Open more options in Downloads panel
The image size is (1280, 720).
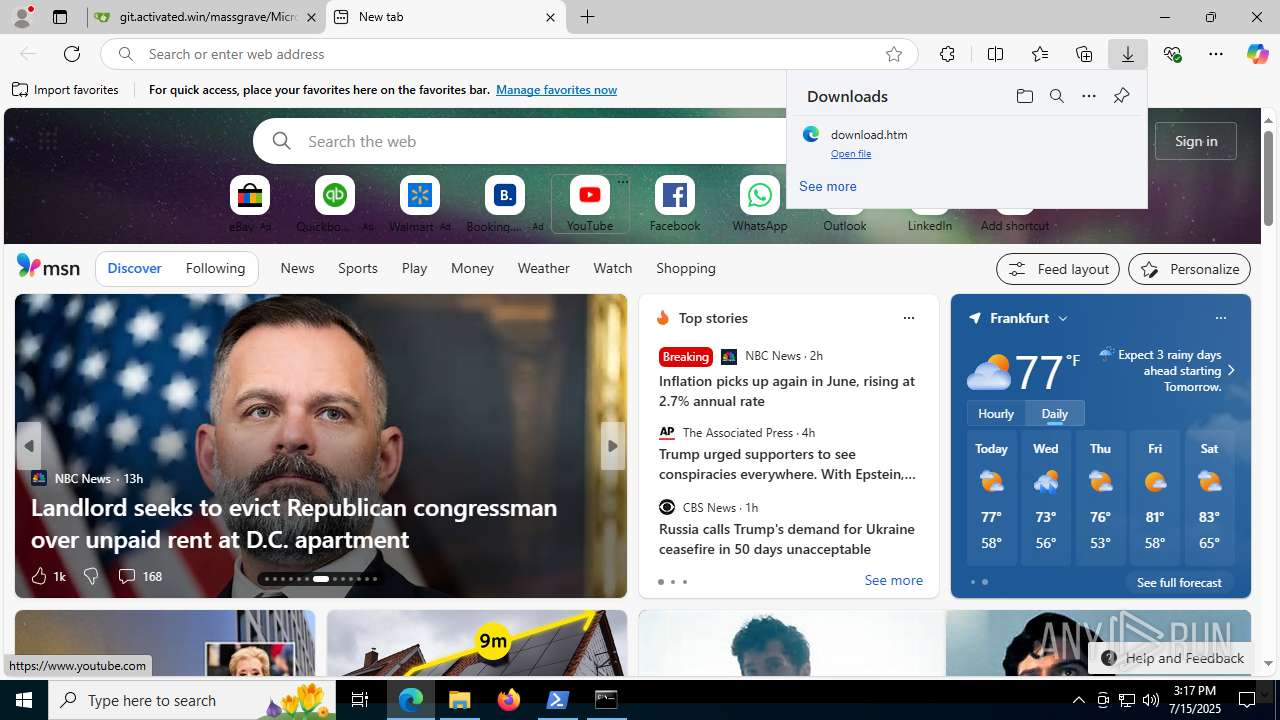[1088, 96]
